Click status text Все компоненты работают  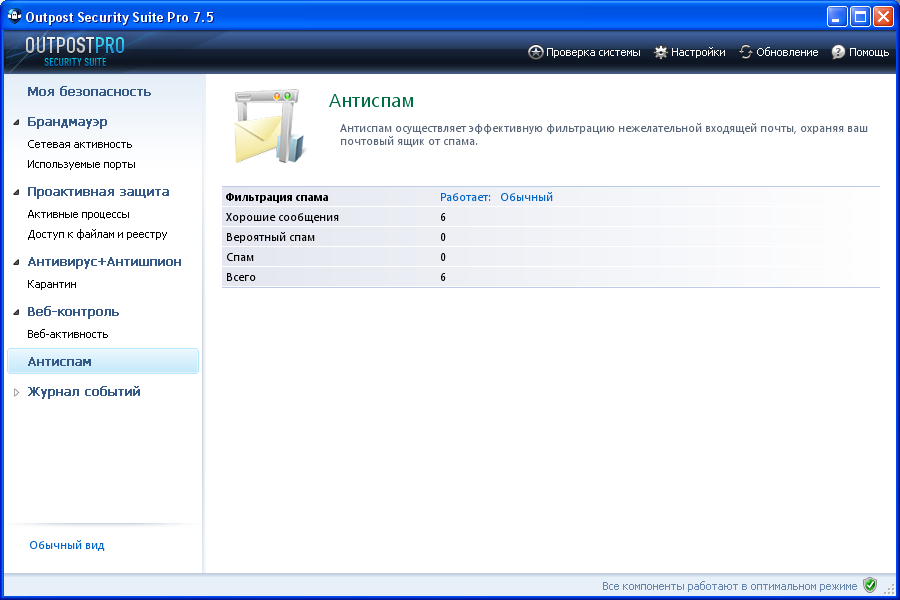pos(730,586)
